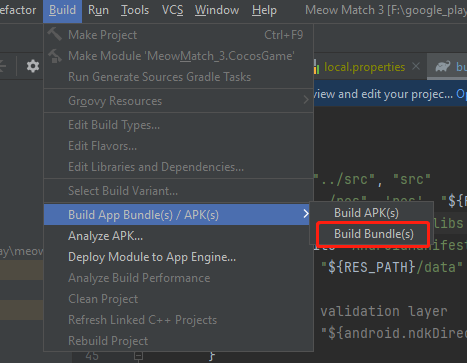Click the Gradle elephant tab icon

(443, 66)
